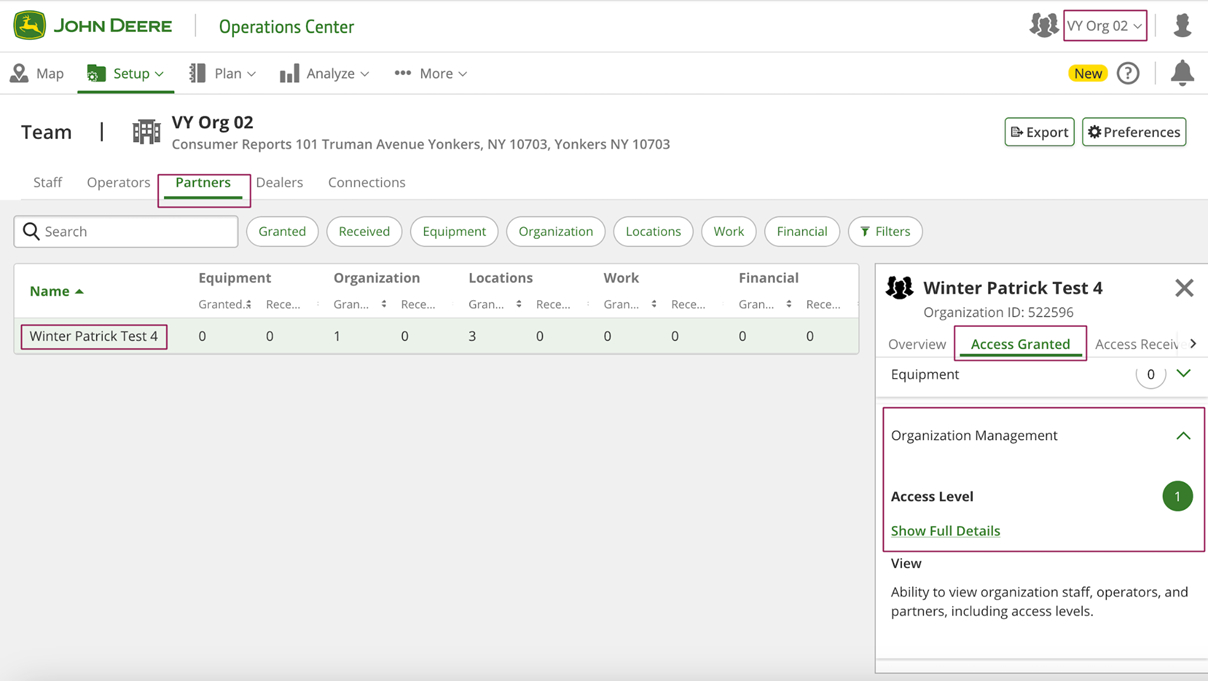
Task: Toggle the Granted filter chip
Action: [x=282, y=231]
